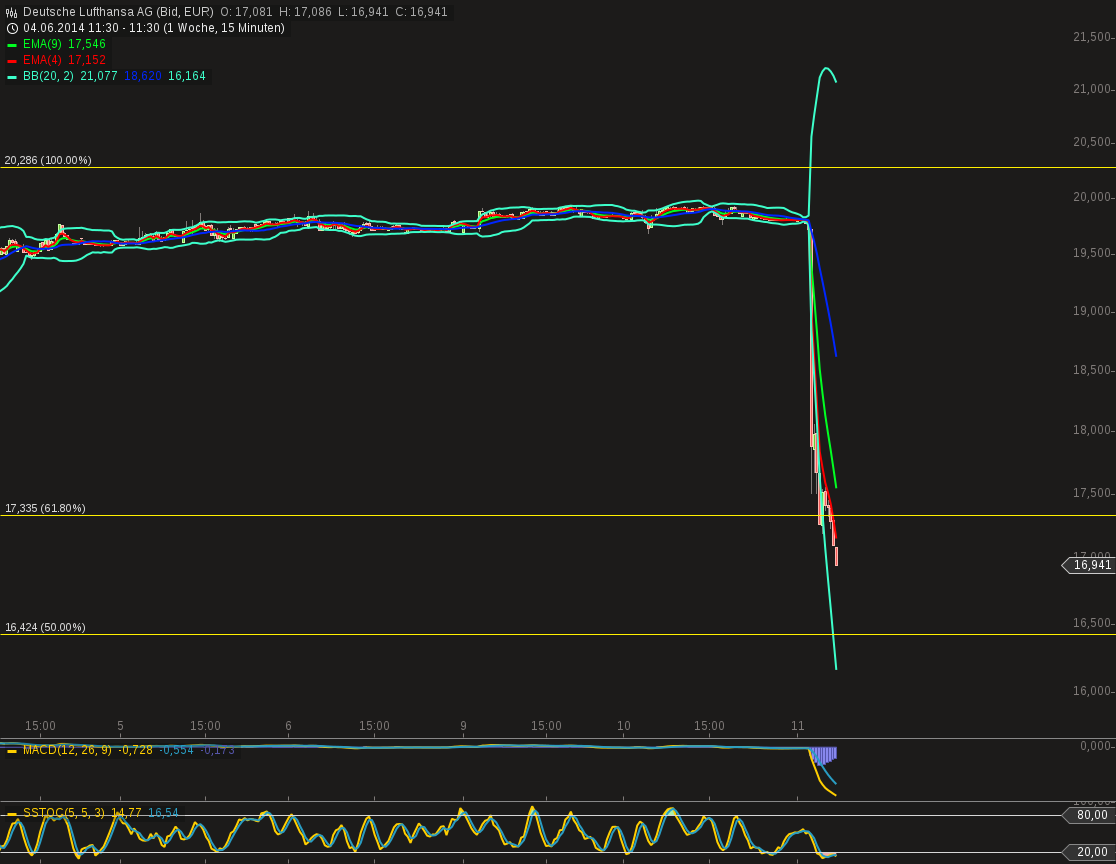Screen dimensions: 1116x864
Task: Click the EMA(9) value 17,546
Action: tap(87, 44)
